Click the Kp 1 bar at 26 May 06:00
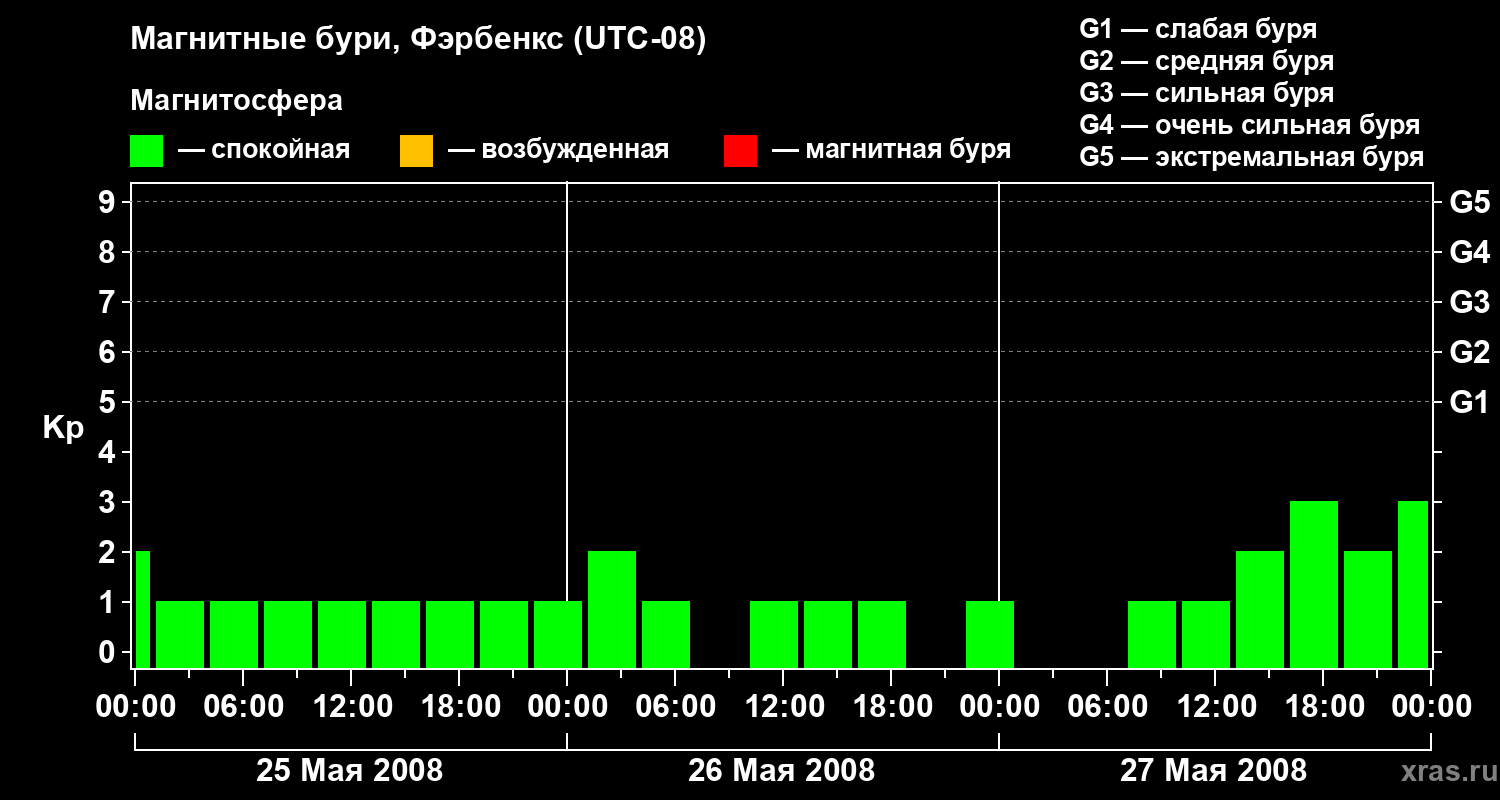1500x800 pixels. (x=666, y=634)
